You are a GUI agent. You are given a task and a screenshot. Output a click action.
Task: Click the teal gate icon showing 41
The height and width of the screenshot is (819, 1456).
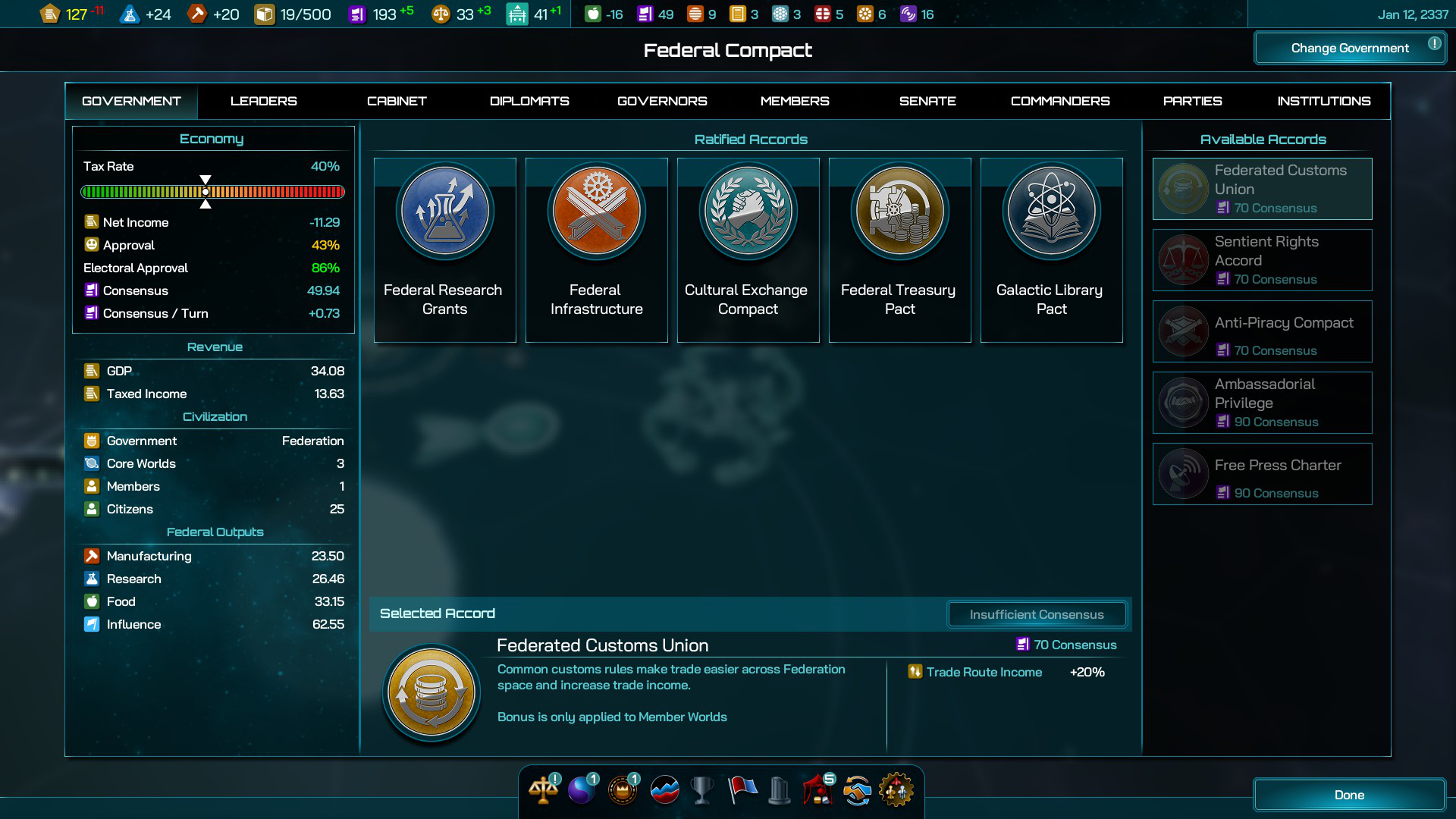click(517, 14)
